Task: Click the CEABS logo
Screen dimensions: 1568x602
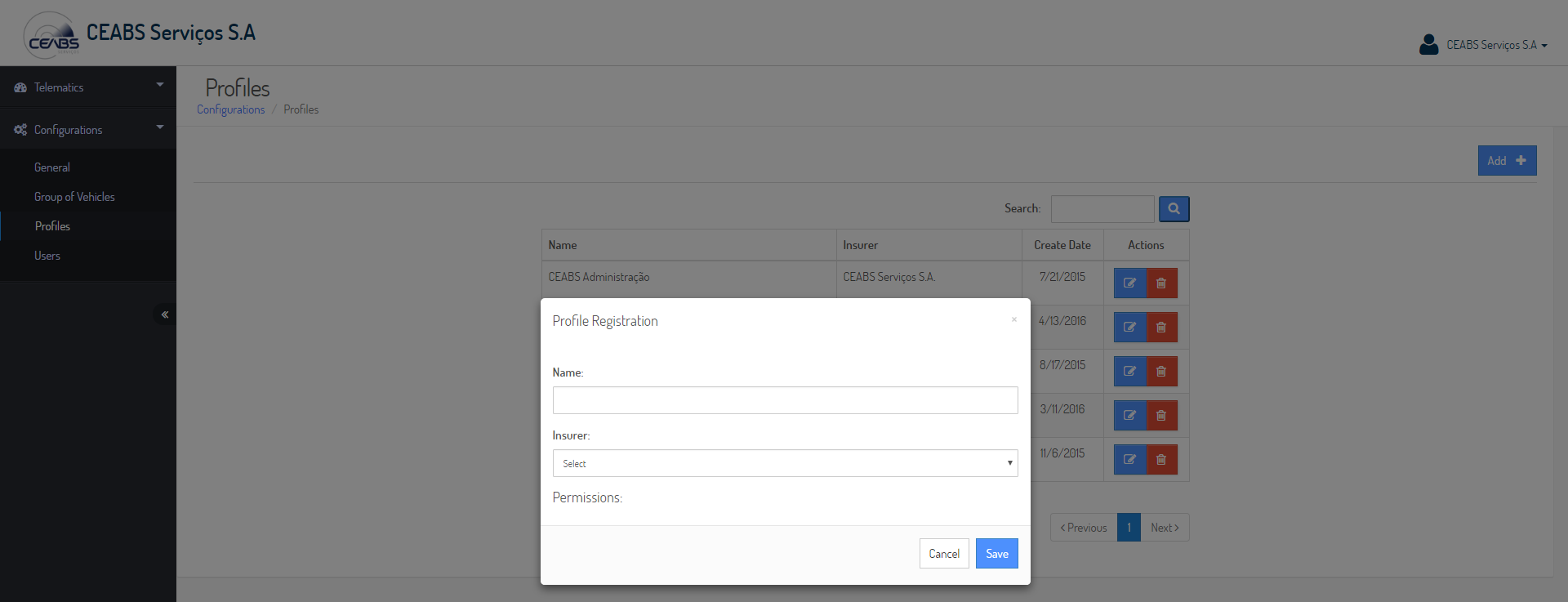Action: pos(52,35)
